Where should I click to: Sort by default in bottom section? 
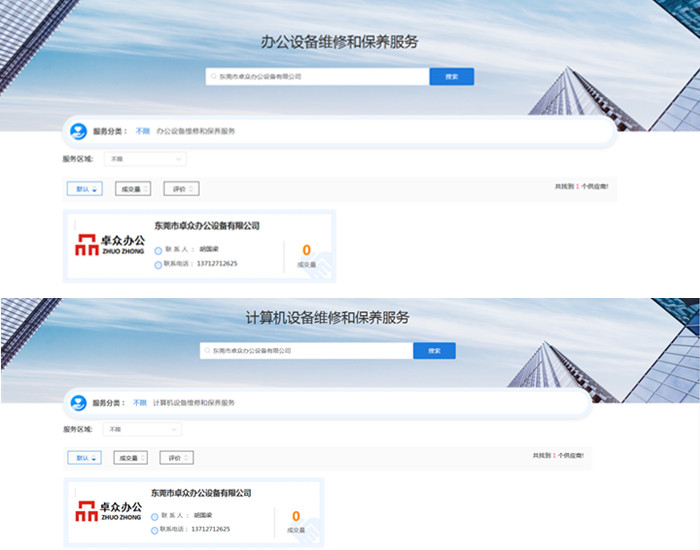pos(84,458)
